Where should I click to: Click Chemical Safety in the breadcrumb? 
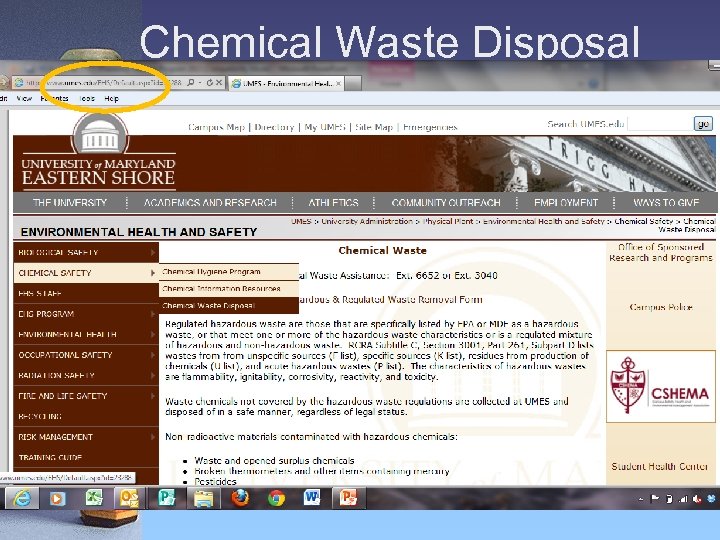point(644,221)
